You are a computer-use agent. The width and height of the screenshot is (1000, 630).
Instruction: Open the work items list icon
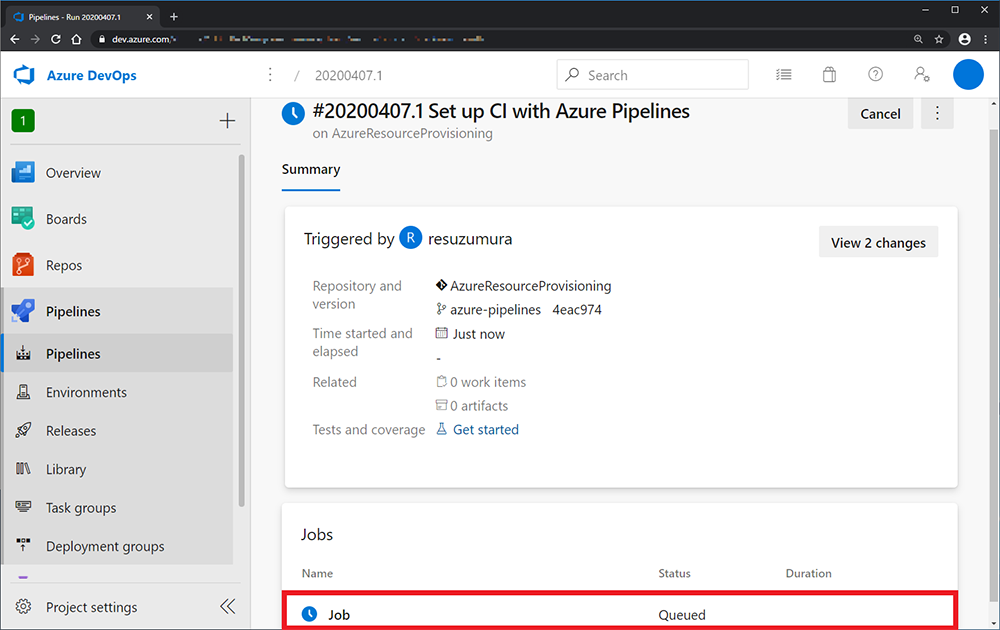pyautogui.click(x=784, y=75)
